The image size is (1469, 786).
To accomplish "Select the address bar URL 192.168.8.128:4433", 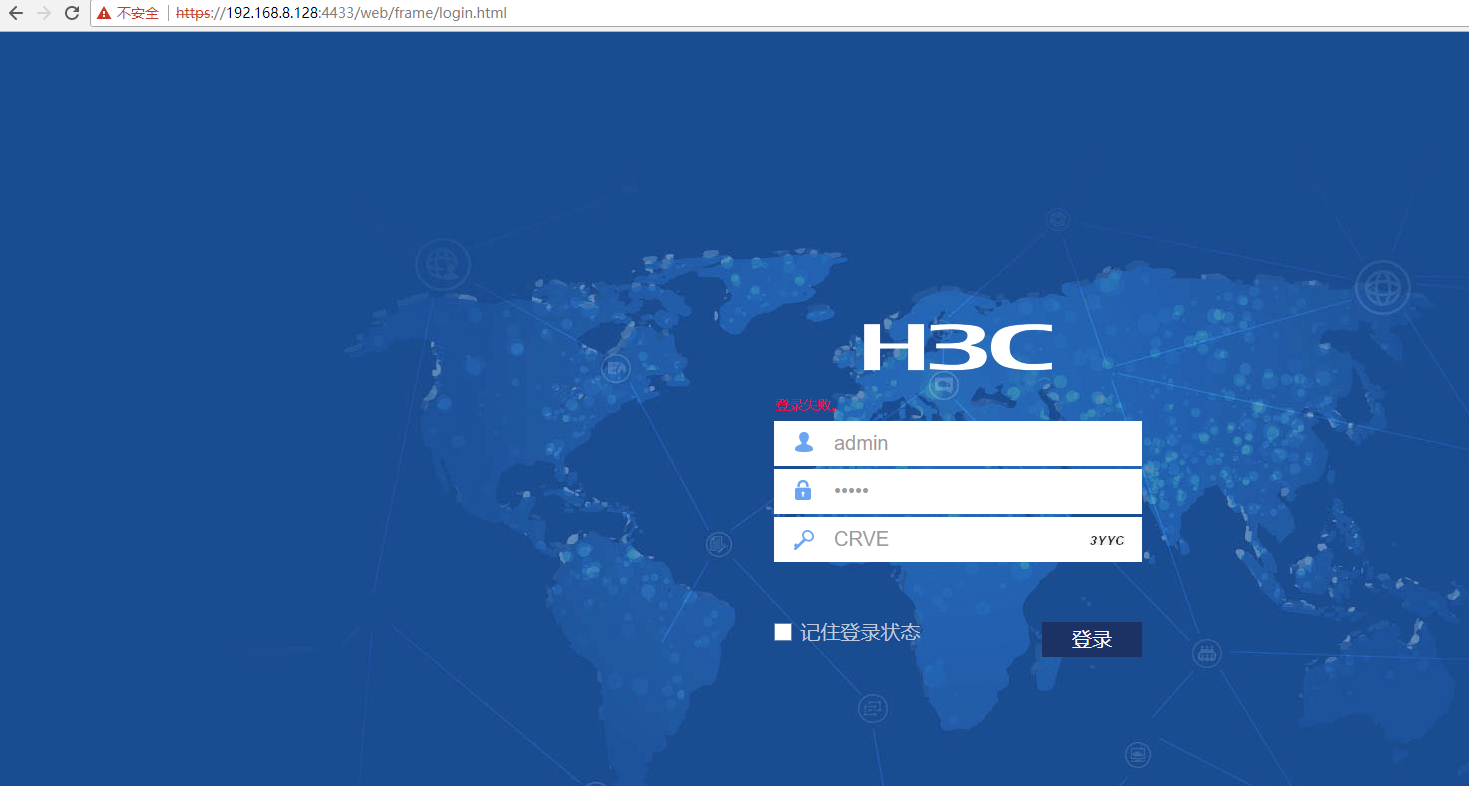I will 341,13.
